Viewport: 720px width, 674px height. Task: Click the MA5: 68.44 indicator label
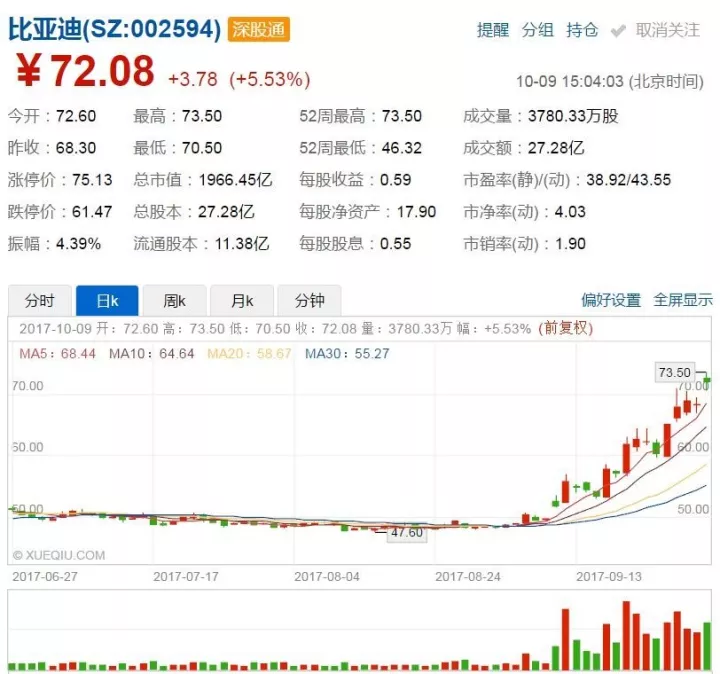pyautogui.click(x=57, y=354)
